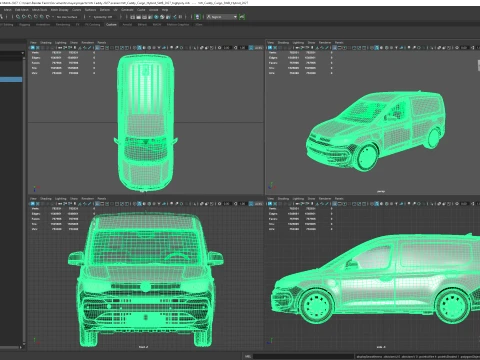The height and width of the screenshot is (360, 480).
Task: Toggle Snap to curves in status line
Action: click(x=23, y=17)
